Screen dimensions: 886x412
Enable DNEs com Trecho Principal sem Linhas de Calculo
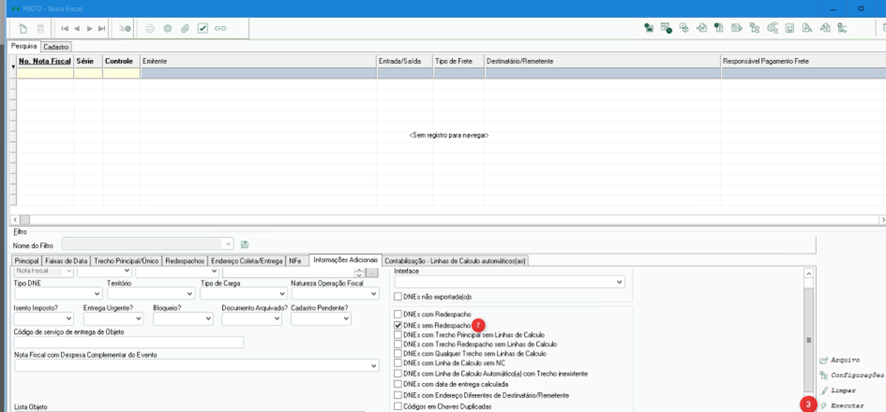tap(398, 335)
